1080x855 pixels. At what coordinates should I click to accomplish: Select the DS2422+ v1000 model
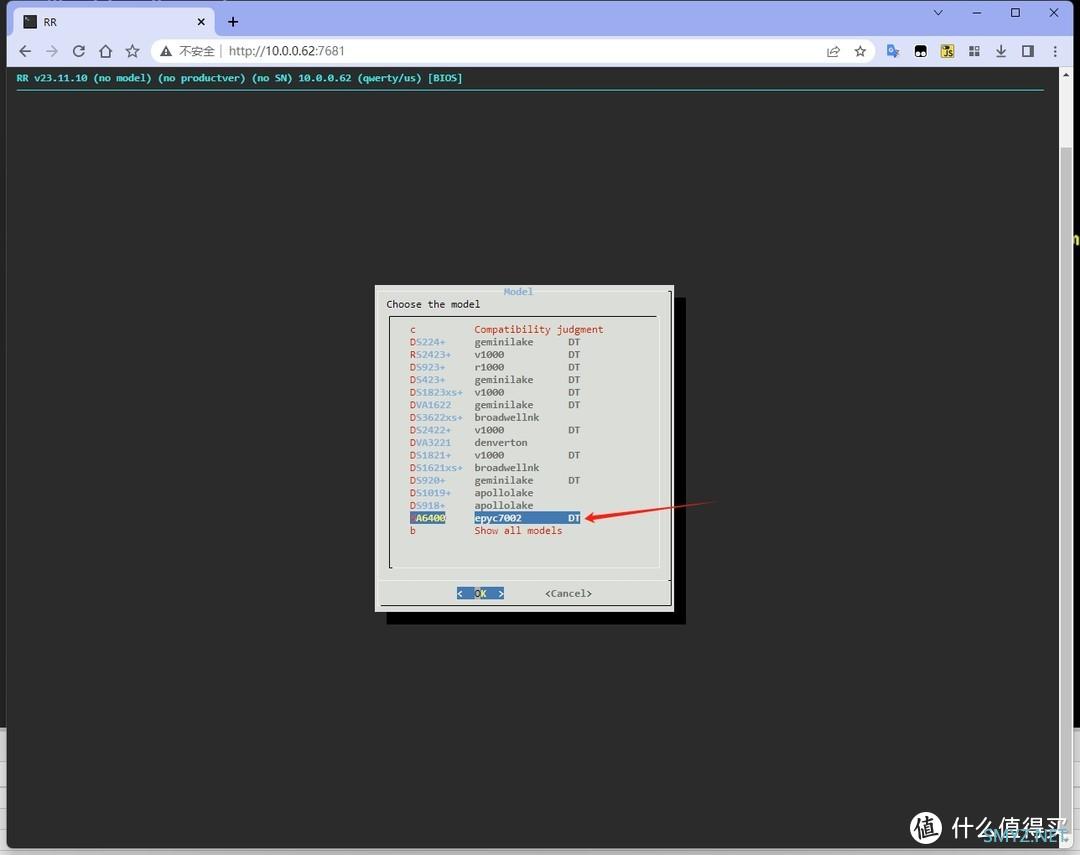tap(495, 430)
